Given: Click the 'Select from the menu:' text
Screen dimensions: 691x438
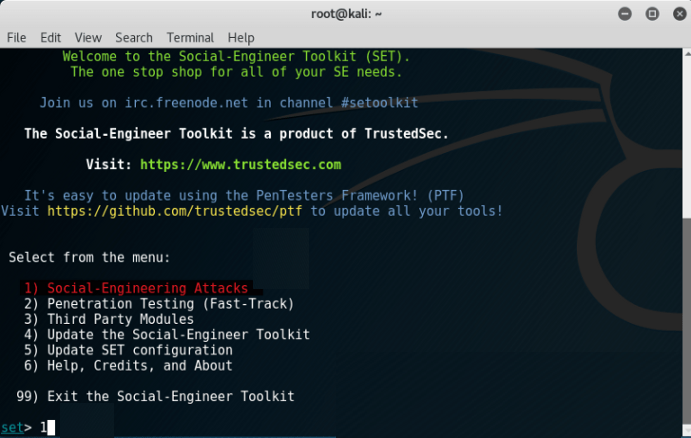Looking at the screenshot, I should (89, 257).
